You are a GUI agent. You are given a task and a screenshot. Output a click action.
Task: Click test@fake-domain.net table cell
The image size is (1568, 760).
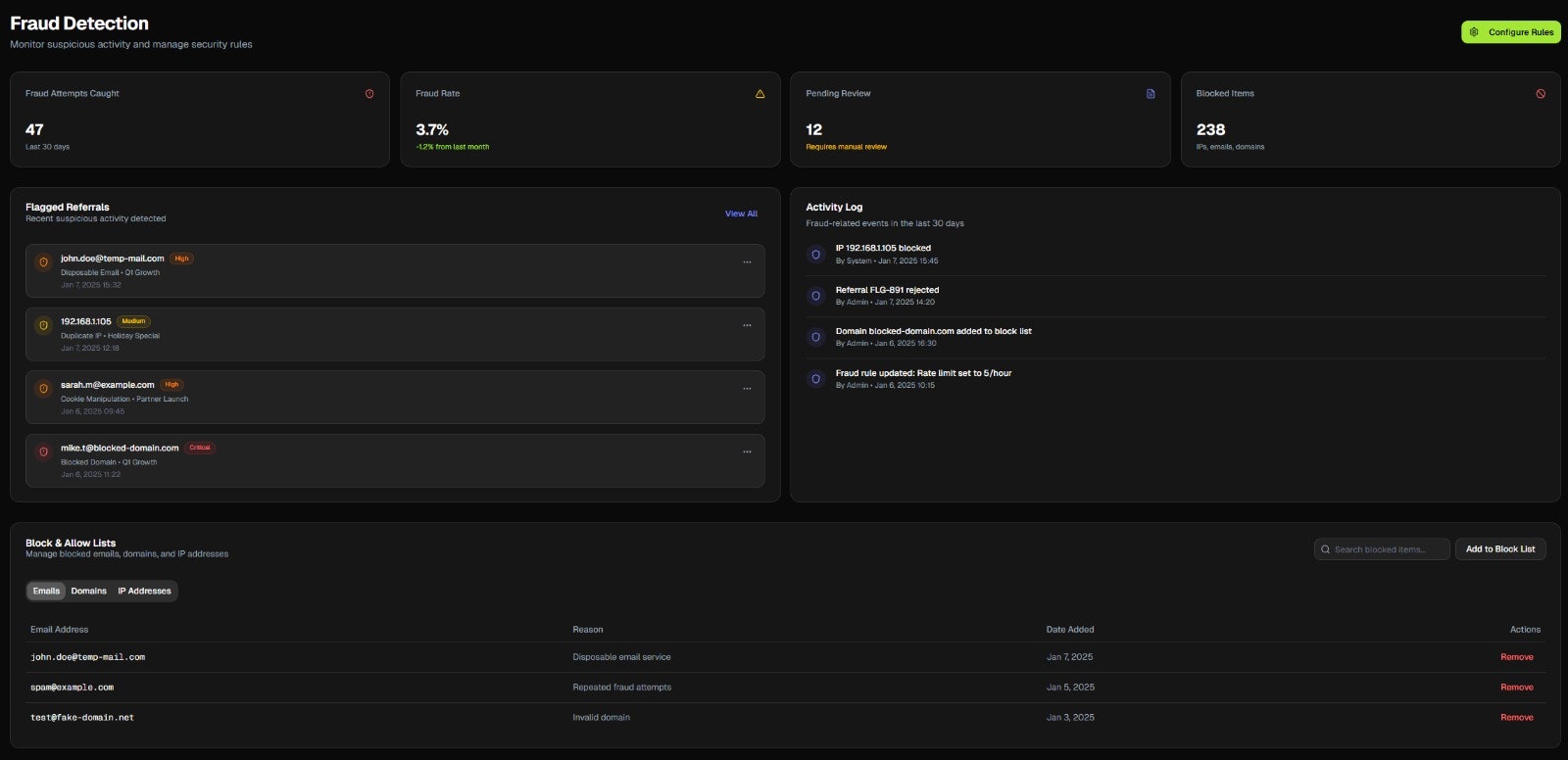tap(82, 718)
